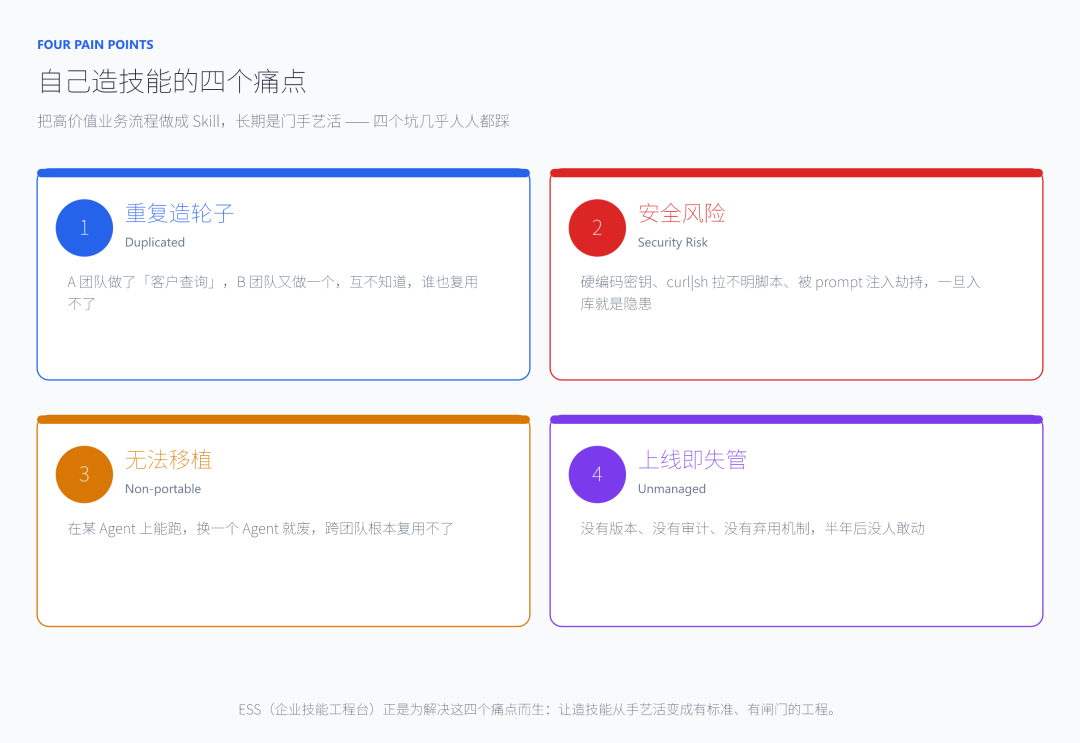This screenshot has height=743, width=1080.
Task: Click the blue top bar of 重复造轮子 card
Action: [x=283, y=173]
